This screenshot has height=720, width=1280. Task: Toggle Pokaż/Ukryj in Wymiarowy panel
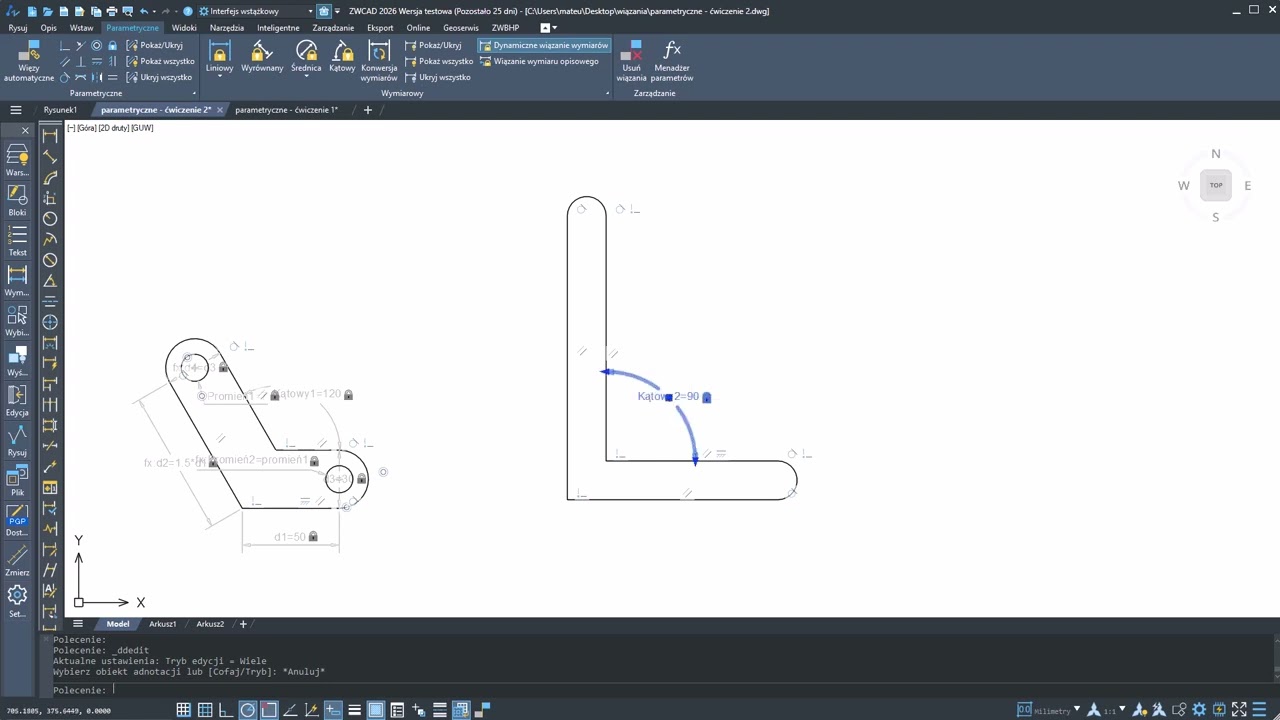(433, 45)
